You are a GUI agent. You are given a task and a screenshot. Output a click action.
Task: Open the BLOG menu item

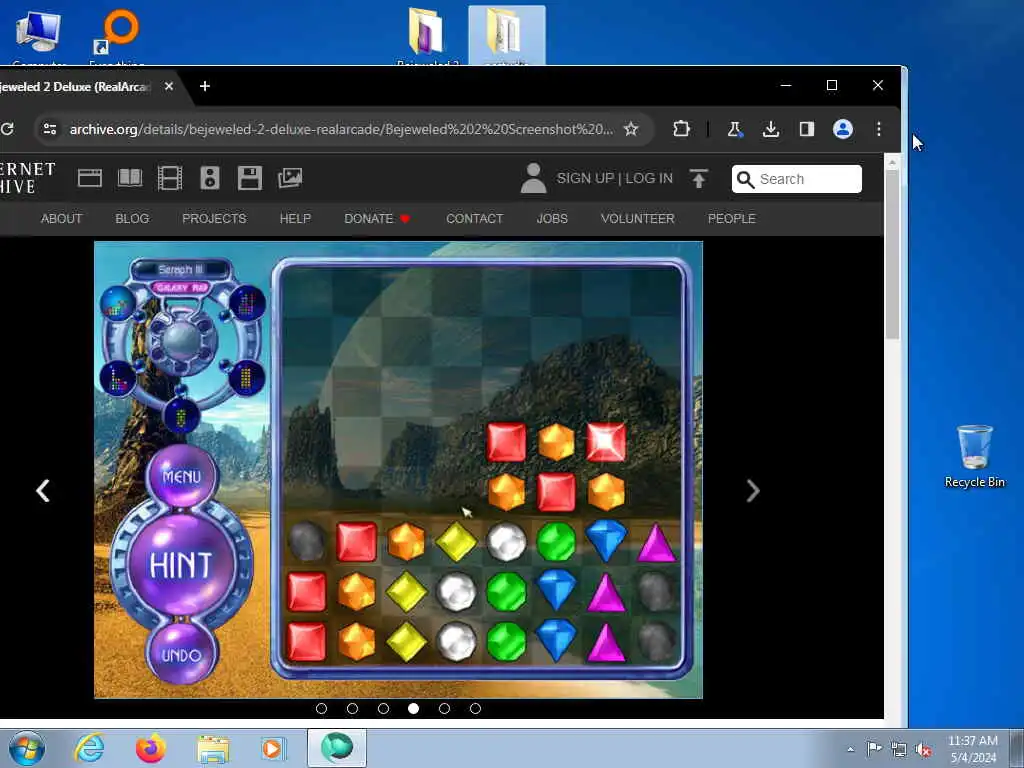pos(132,219)
